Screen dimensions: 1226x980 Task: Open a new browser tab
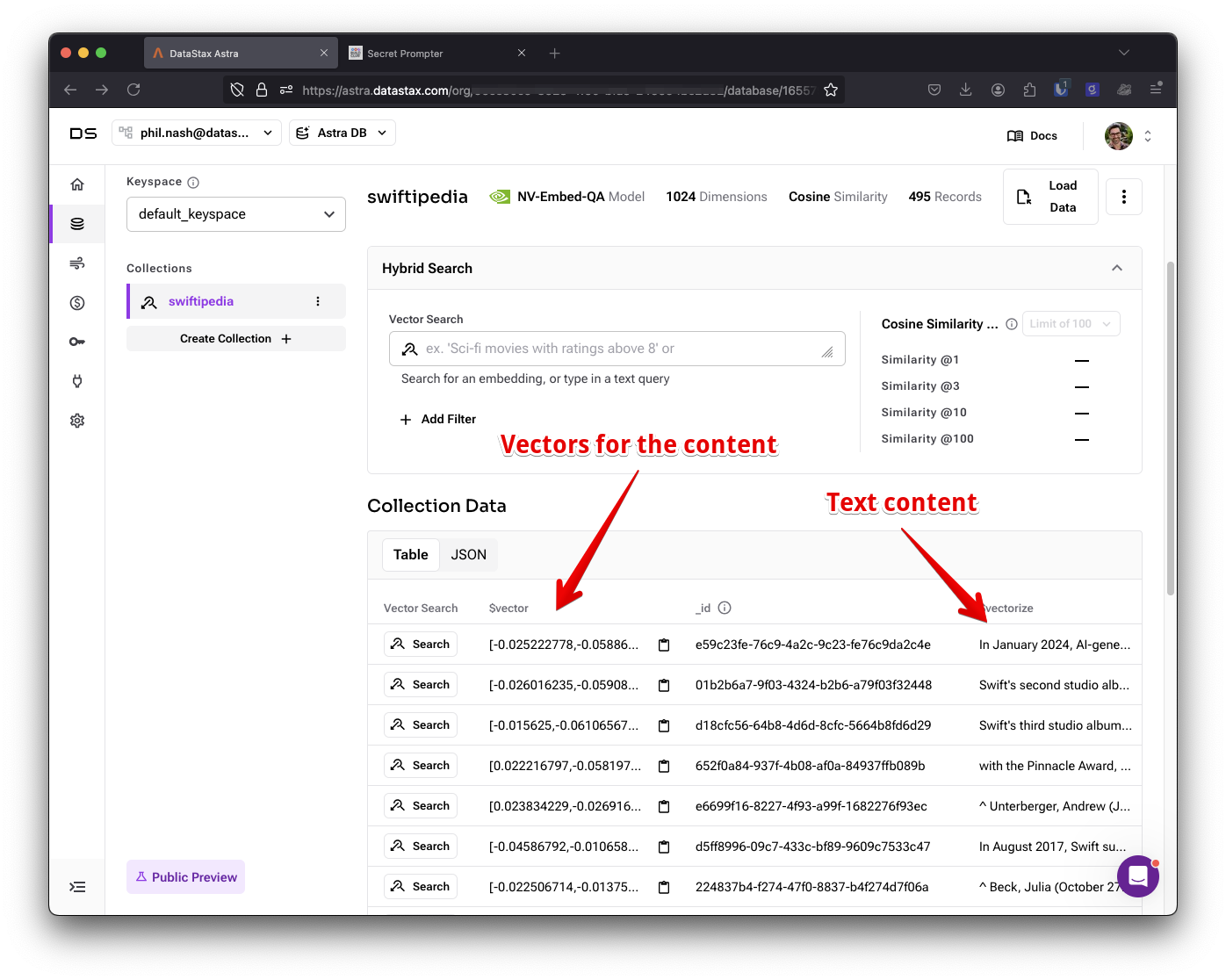pos(555,54)
